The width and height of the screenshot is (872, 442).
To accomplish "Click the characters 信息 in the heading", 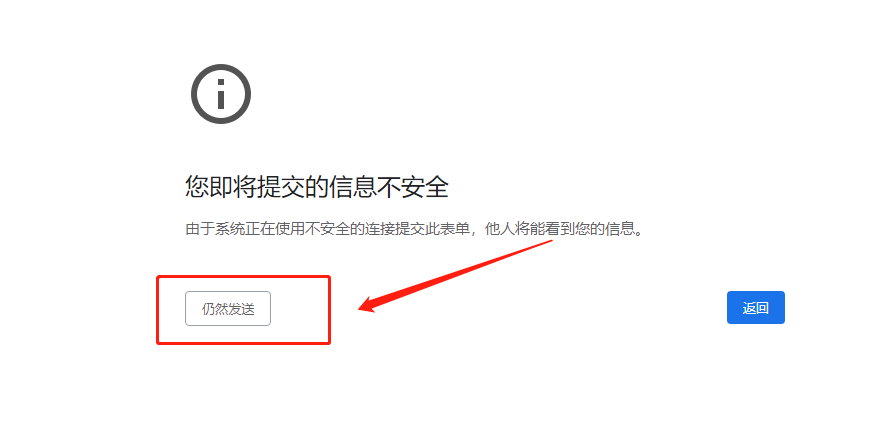I will pyautogui.click(x=352, y=186).
